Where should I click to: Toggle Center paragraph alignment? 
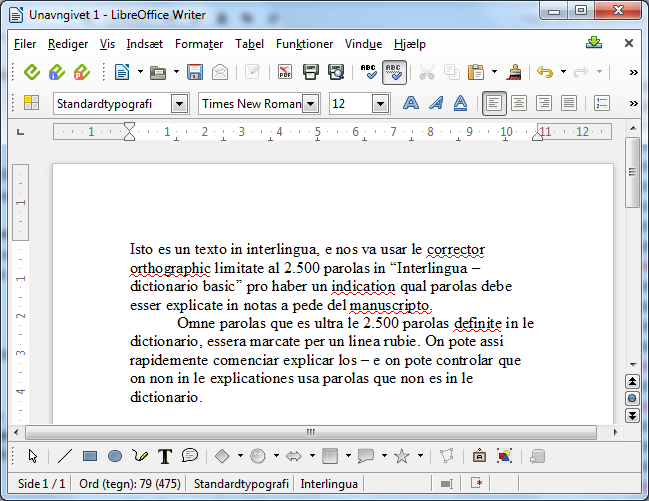[x=519, y=103]
